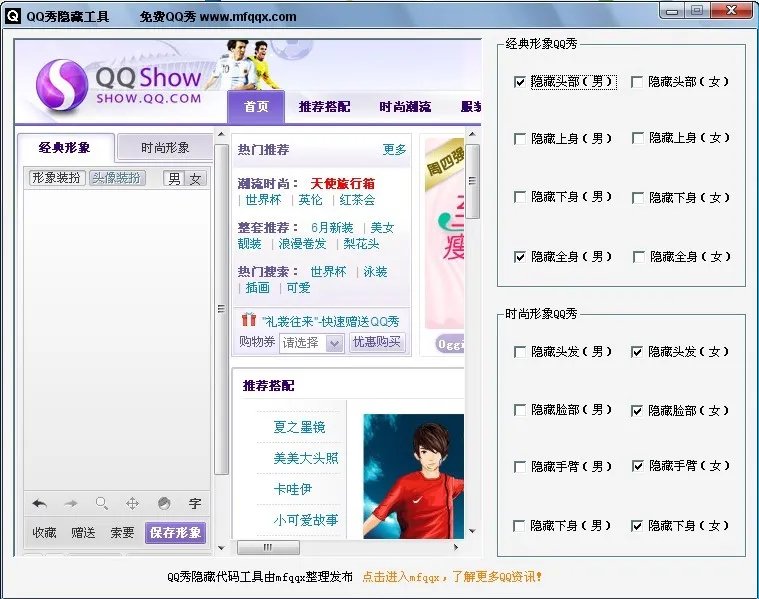Open the 英伦 link
759x599 pixels.
(310, 200)
